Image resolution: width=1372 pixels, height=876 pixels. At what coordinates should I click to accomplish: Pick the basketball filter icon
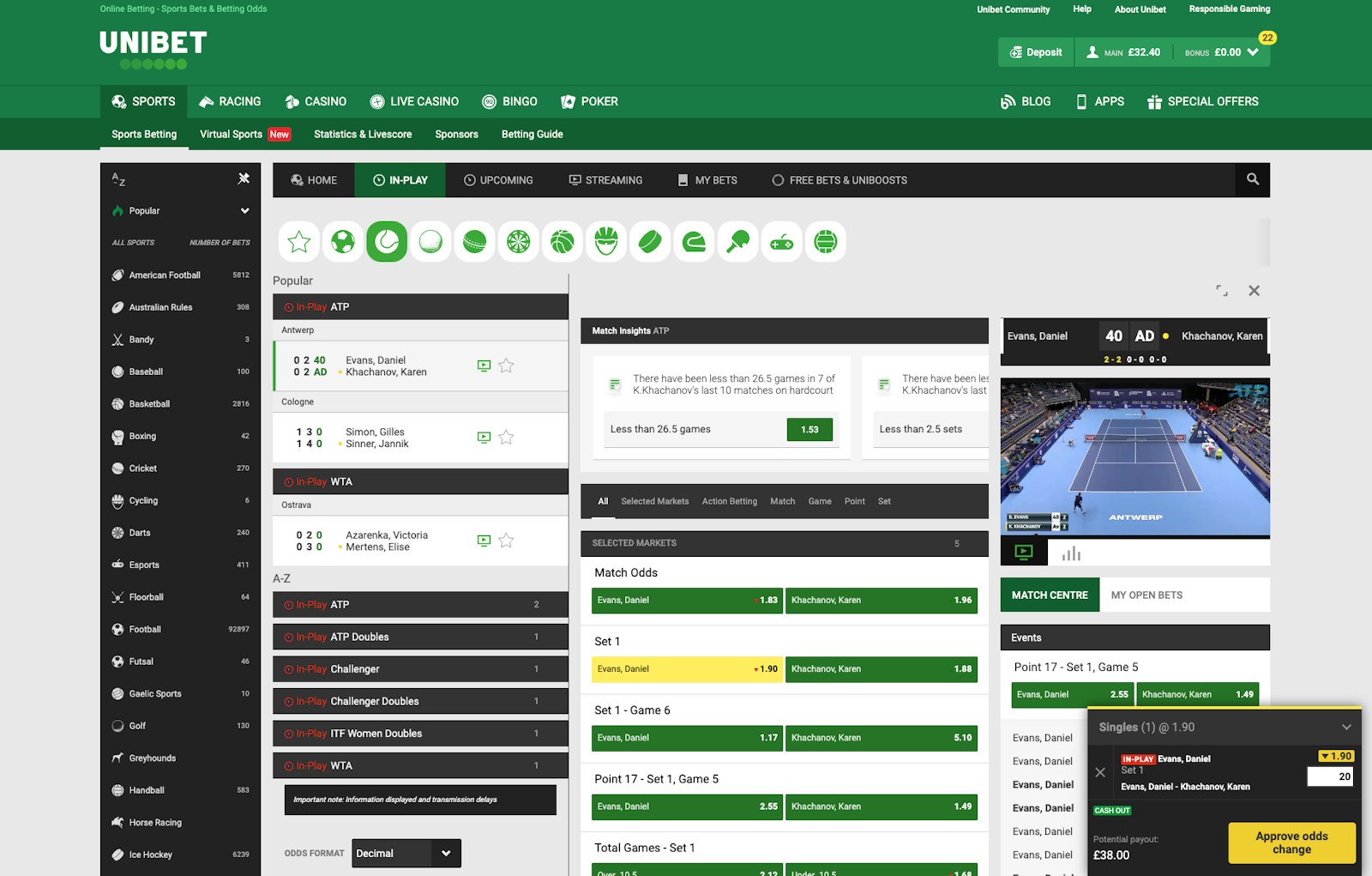click(x=563, y=243)
